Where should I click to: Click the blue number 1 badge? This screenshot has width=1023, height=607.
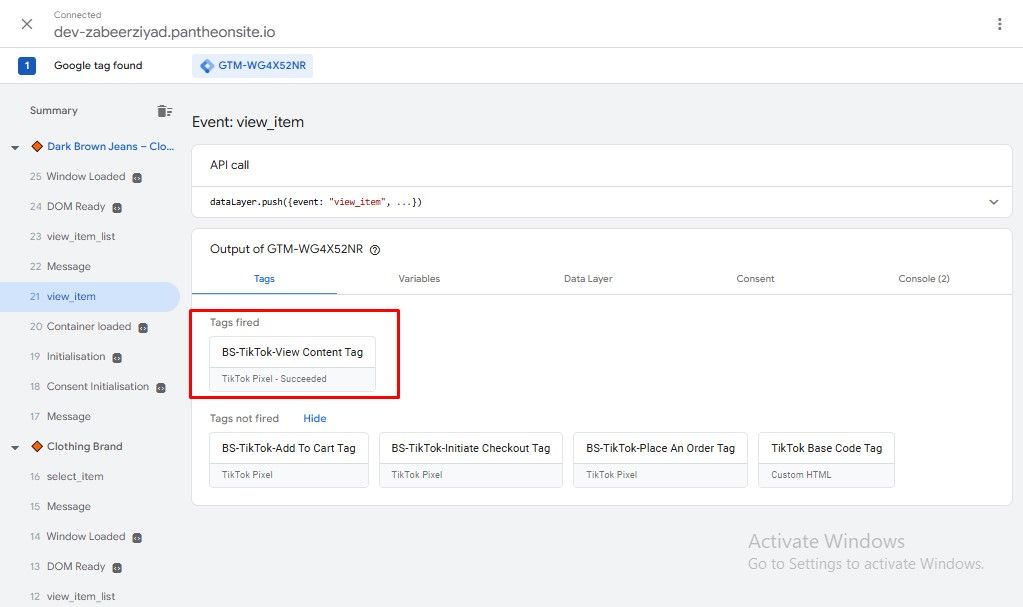27,65
